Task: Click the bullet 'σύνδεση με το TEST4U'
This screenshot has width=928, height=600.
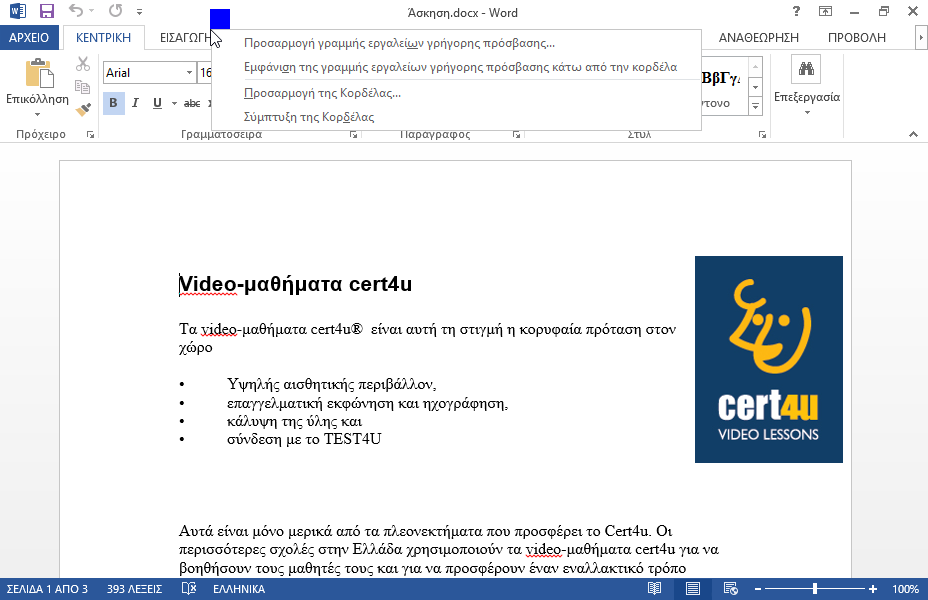Action: [x=304, y=439]
